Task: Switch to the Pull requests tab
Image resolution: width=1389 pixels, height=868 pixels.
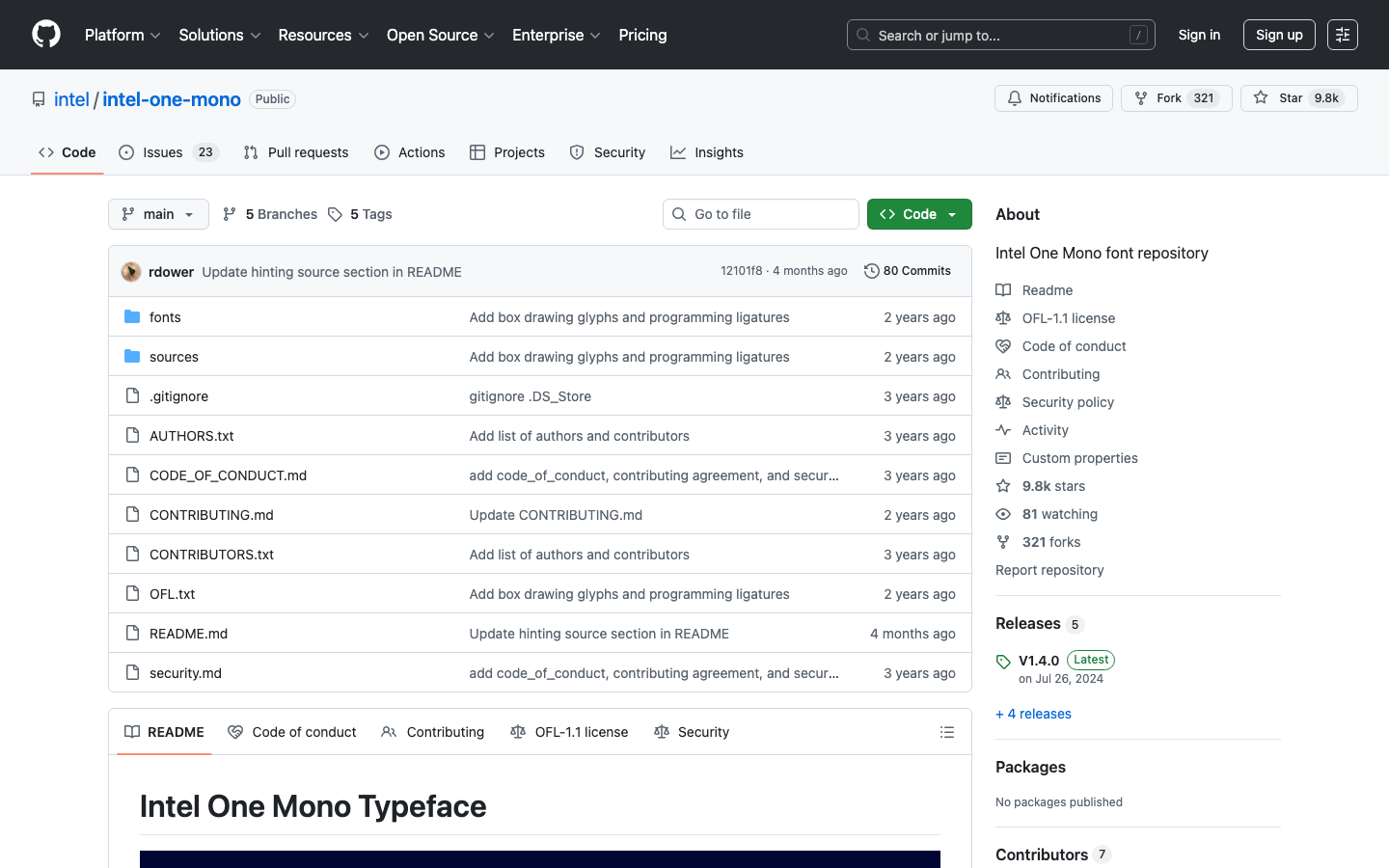Action: tap(296, 152)
